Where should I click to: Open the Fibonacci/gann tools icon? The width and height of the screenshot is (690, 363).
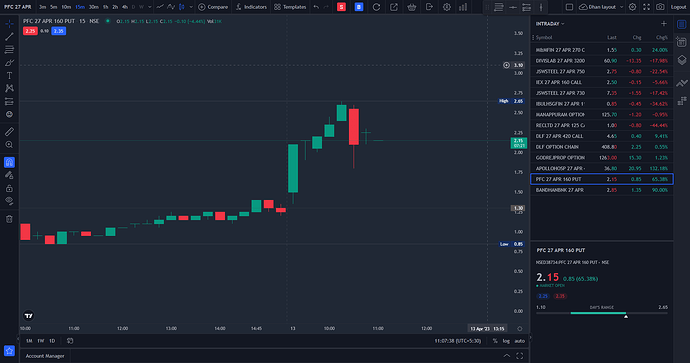tap(9, 50)
